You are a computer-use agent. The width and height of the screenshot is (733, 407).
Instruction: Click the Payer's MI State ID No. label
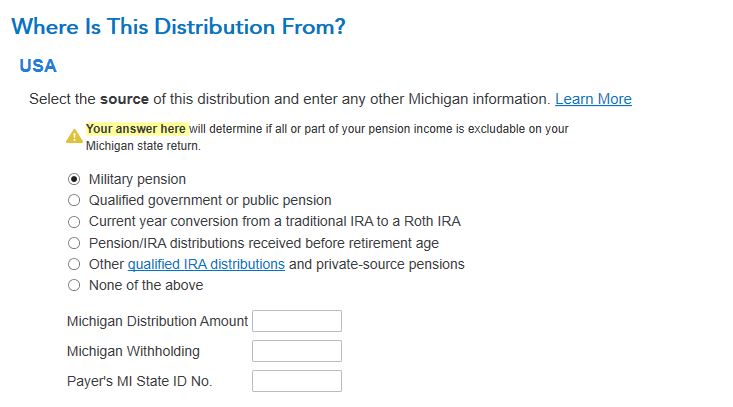click(x=139, y=381)
